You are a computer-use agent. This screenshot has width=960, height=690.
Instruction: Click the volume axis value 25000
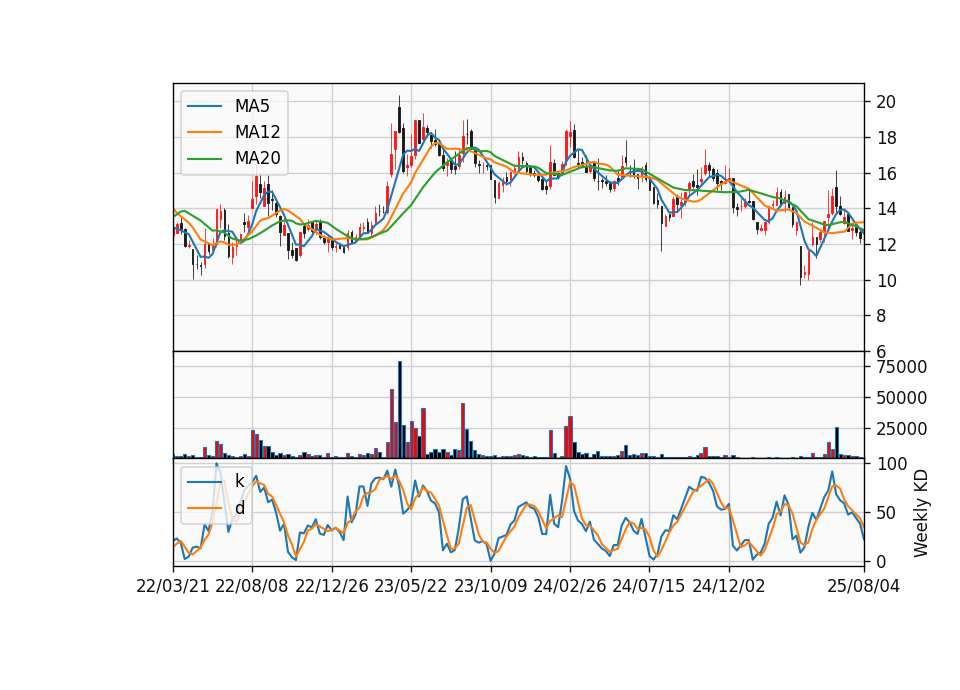click(x=902, y=429)
